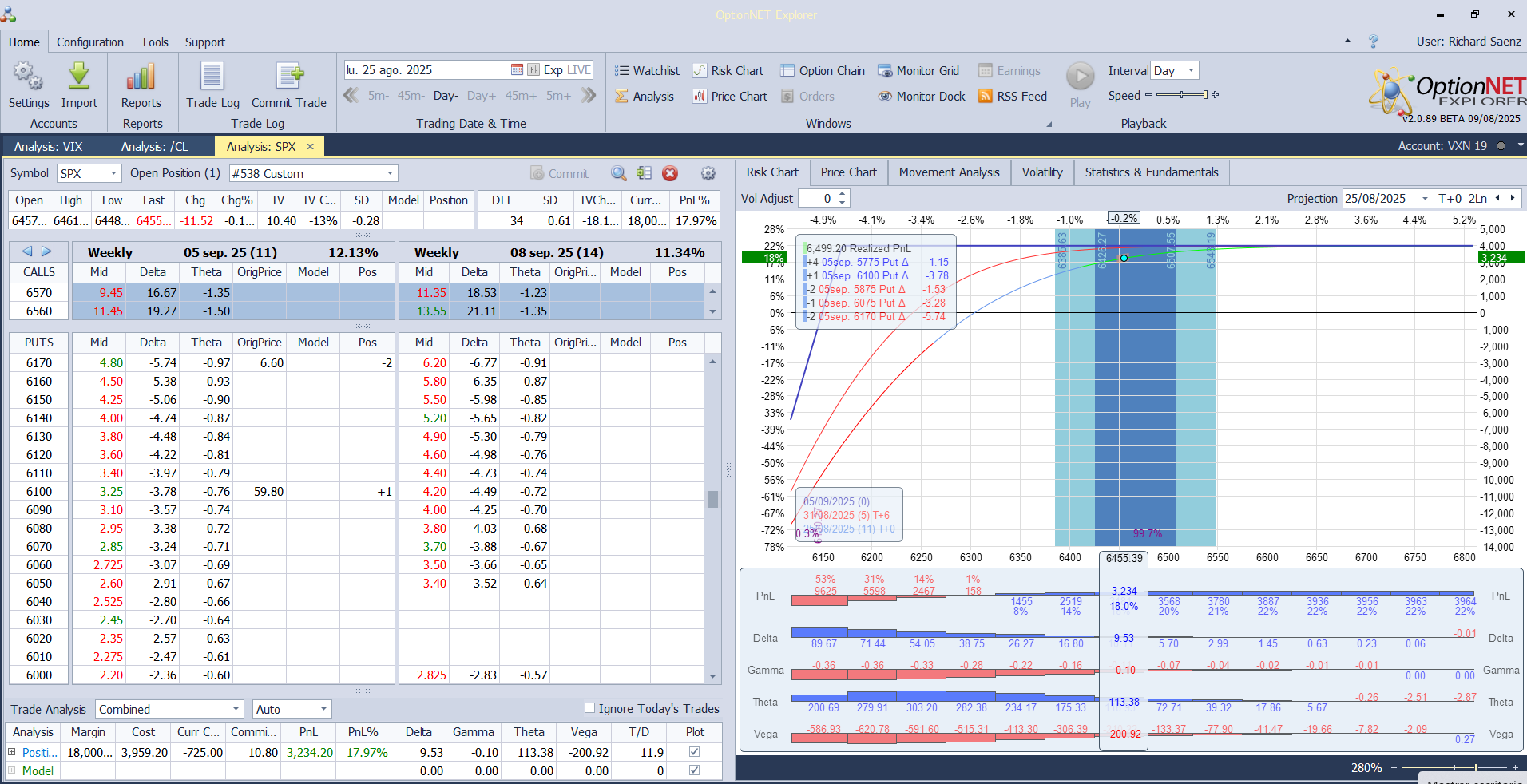Screen dimensions: 1527x784
Task: Open the Configuration ribbon tab
Action: point(90,42)
